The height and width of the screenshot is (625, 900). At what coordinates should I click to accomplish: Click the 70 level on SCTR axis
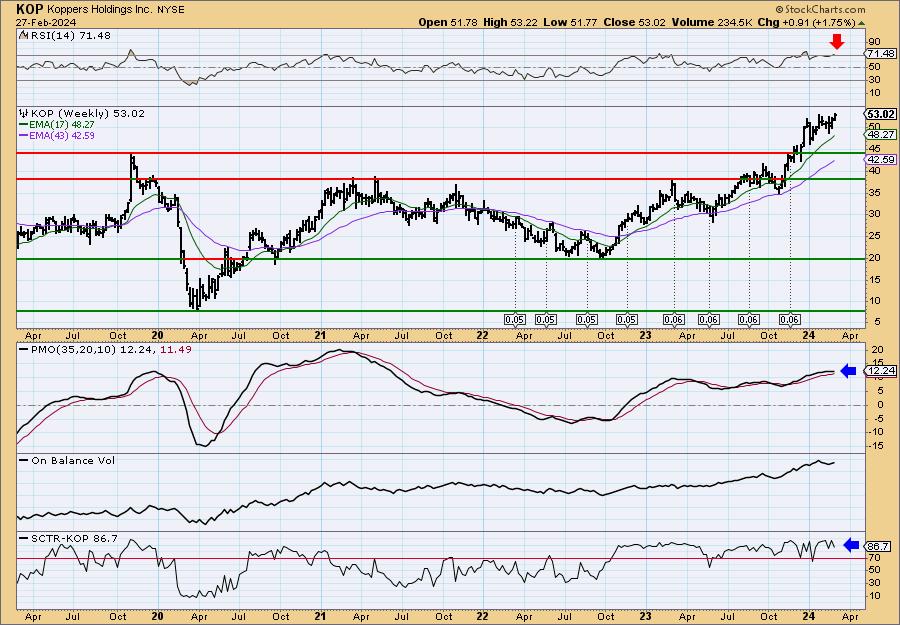[x=875, y=557]
